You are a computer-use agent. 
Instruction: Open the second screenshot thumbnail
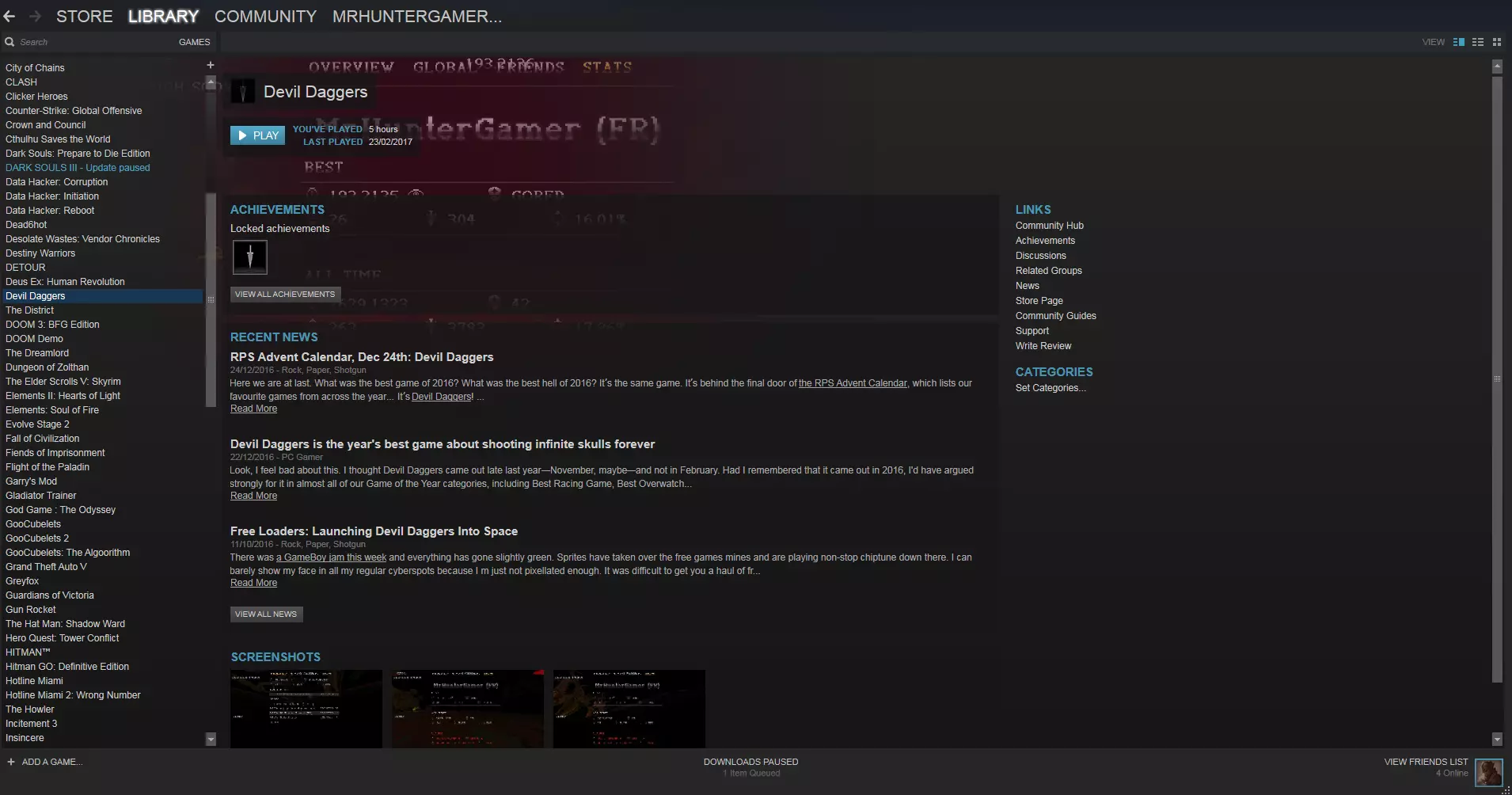click(468, 709)
